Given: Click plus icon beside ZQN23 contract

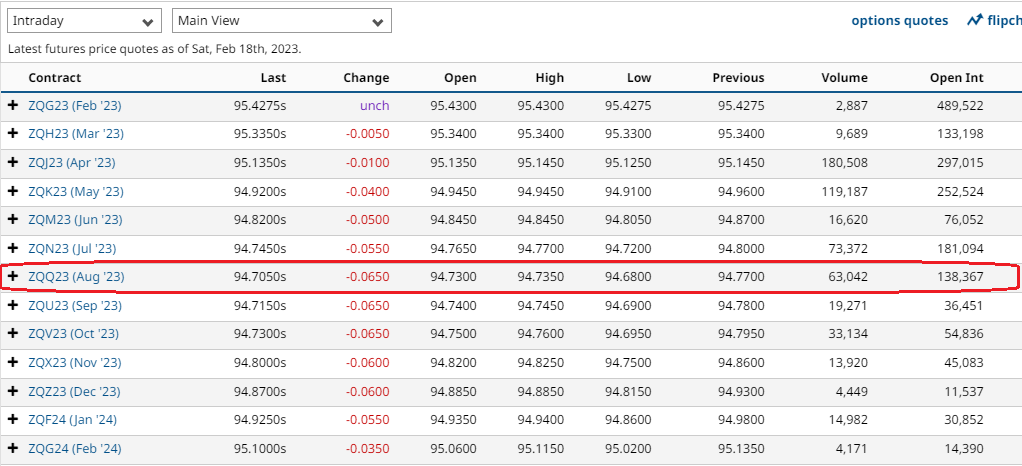Looking at the screenshot, I should point(13,248).
